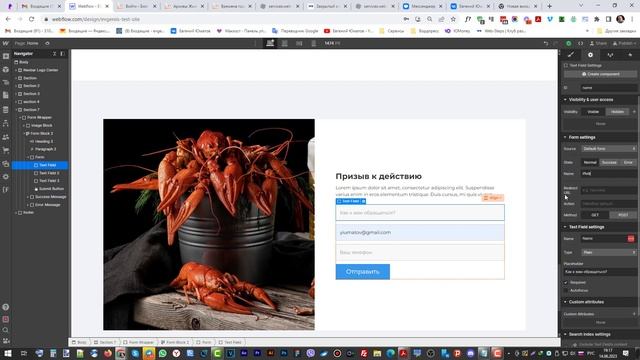Switch to mobile landscape breakpoint icon
Image resolution: width=640 pixels, height=360 pixels.
click(299, 43)
